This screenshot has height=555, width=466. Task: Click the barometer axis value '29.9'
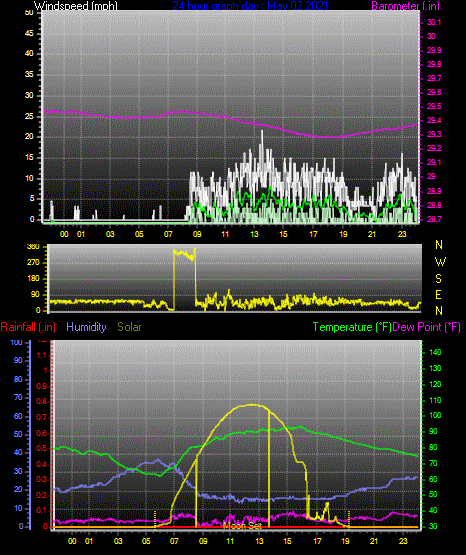coord(434,50)
